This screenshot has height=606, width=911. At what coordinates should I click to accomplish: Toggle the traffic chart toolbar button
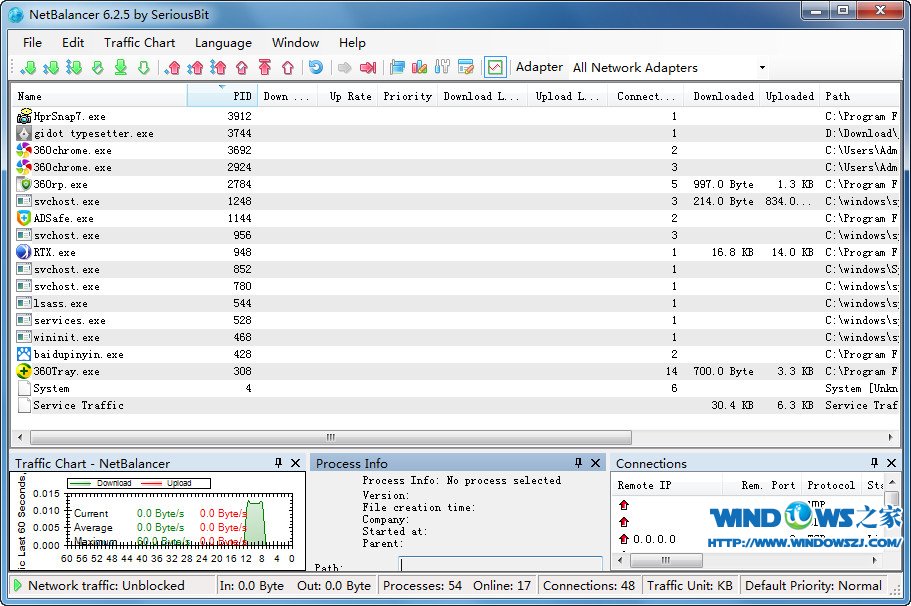point(494,68)
